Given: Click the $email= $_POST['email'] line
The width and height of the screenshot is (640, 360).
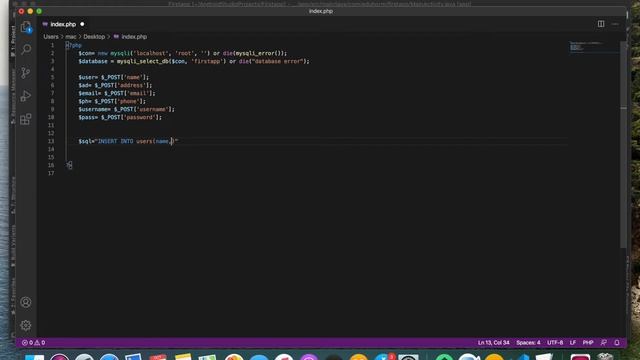Looking at the screenshot, I should pyautogui.click(x=117, y=93).
